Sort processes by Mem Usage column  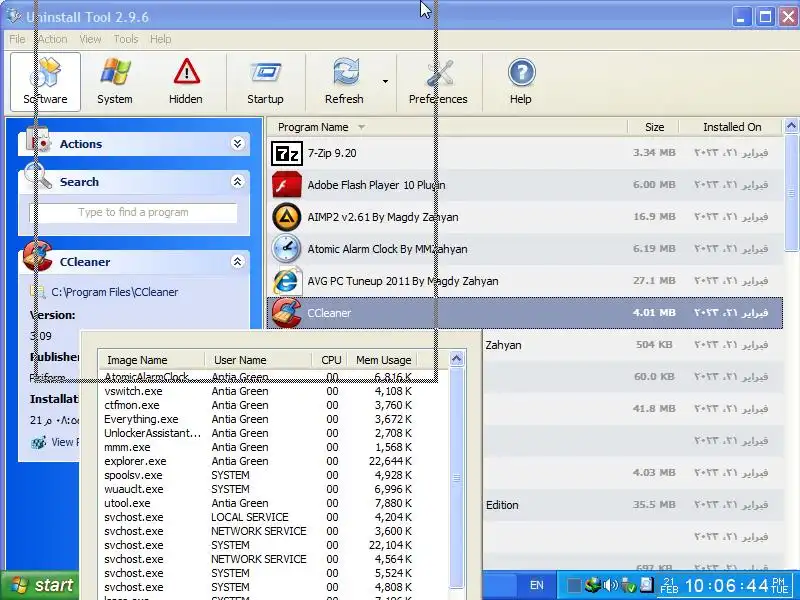[383, 360]
